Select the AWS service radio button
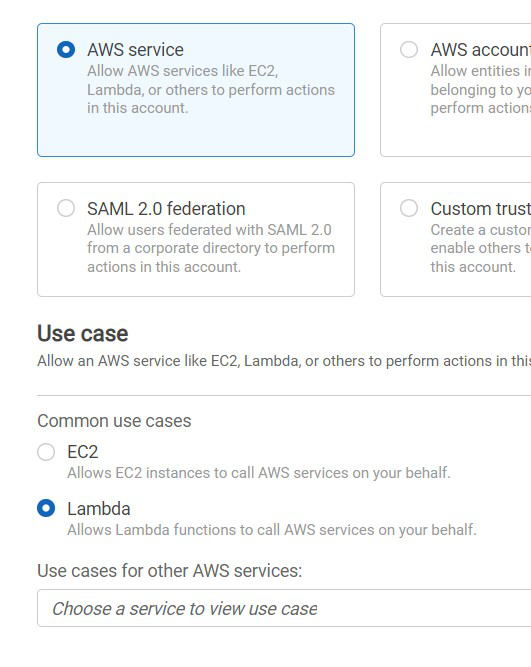The width and height of the screenshot is (531, 667). 66,50
